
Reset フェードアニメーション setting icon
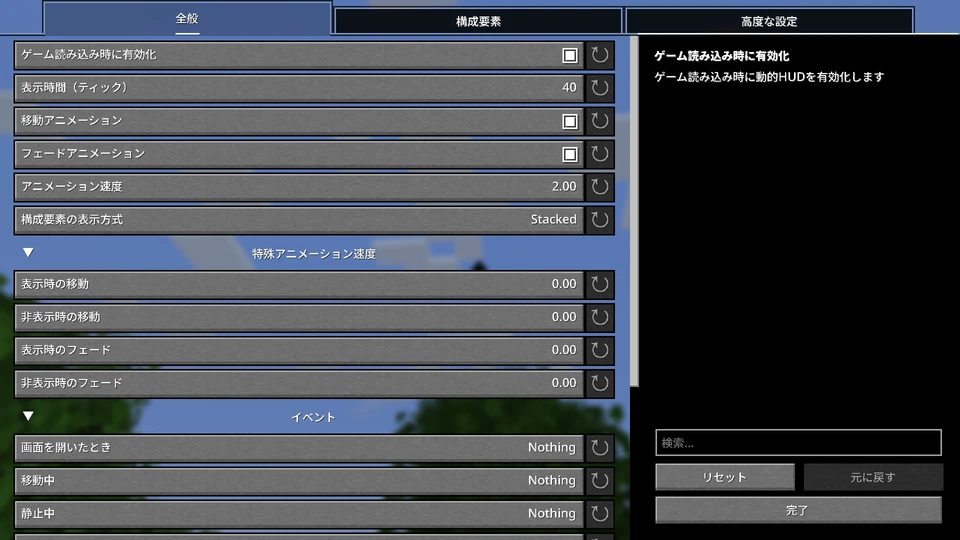point(599,154)
